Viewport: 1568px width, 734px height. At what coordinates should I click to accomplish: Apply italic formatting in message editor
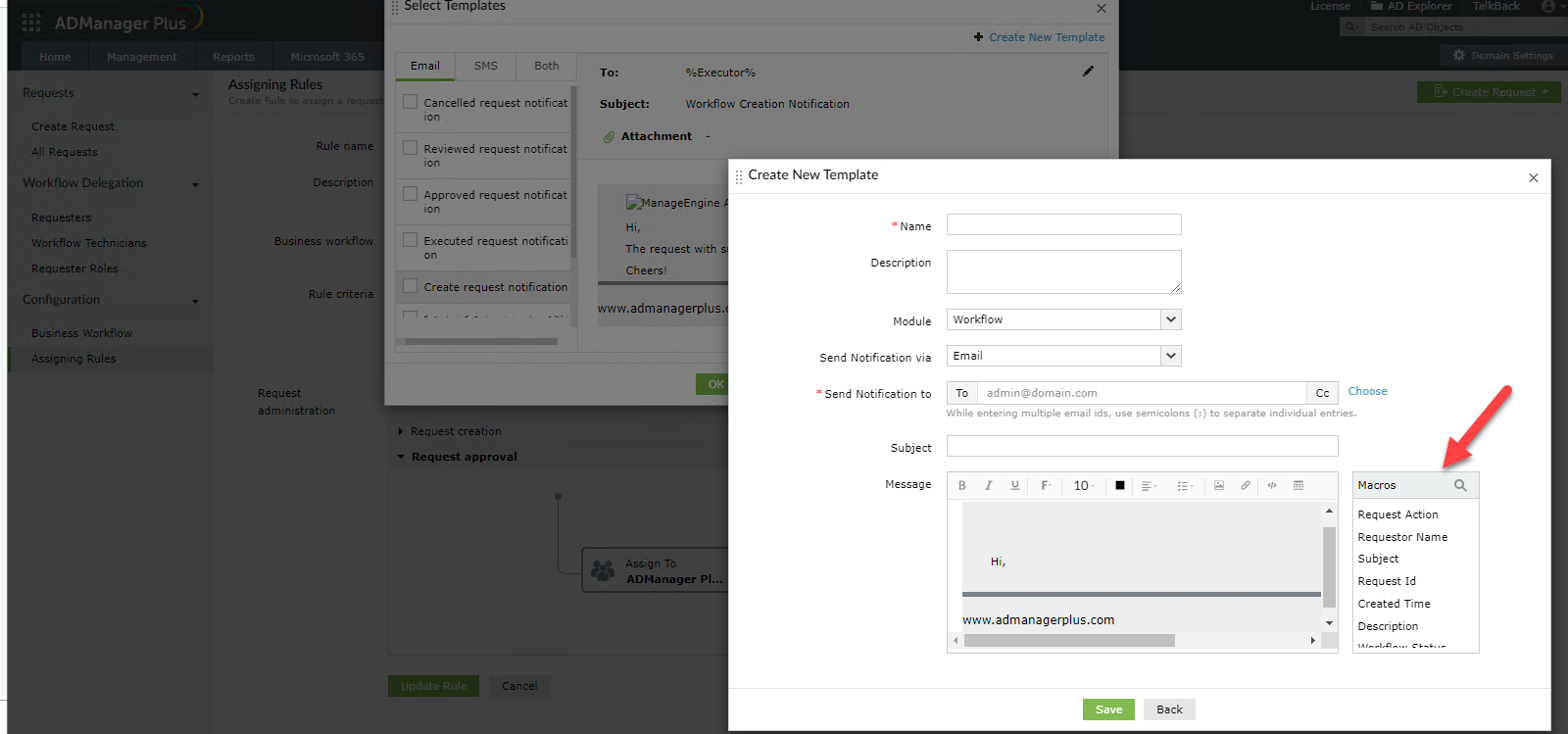tap(989, 485)
